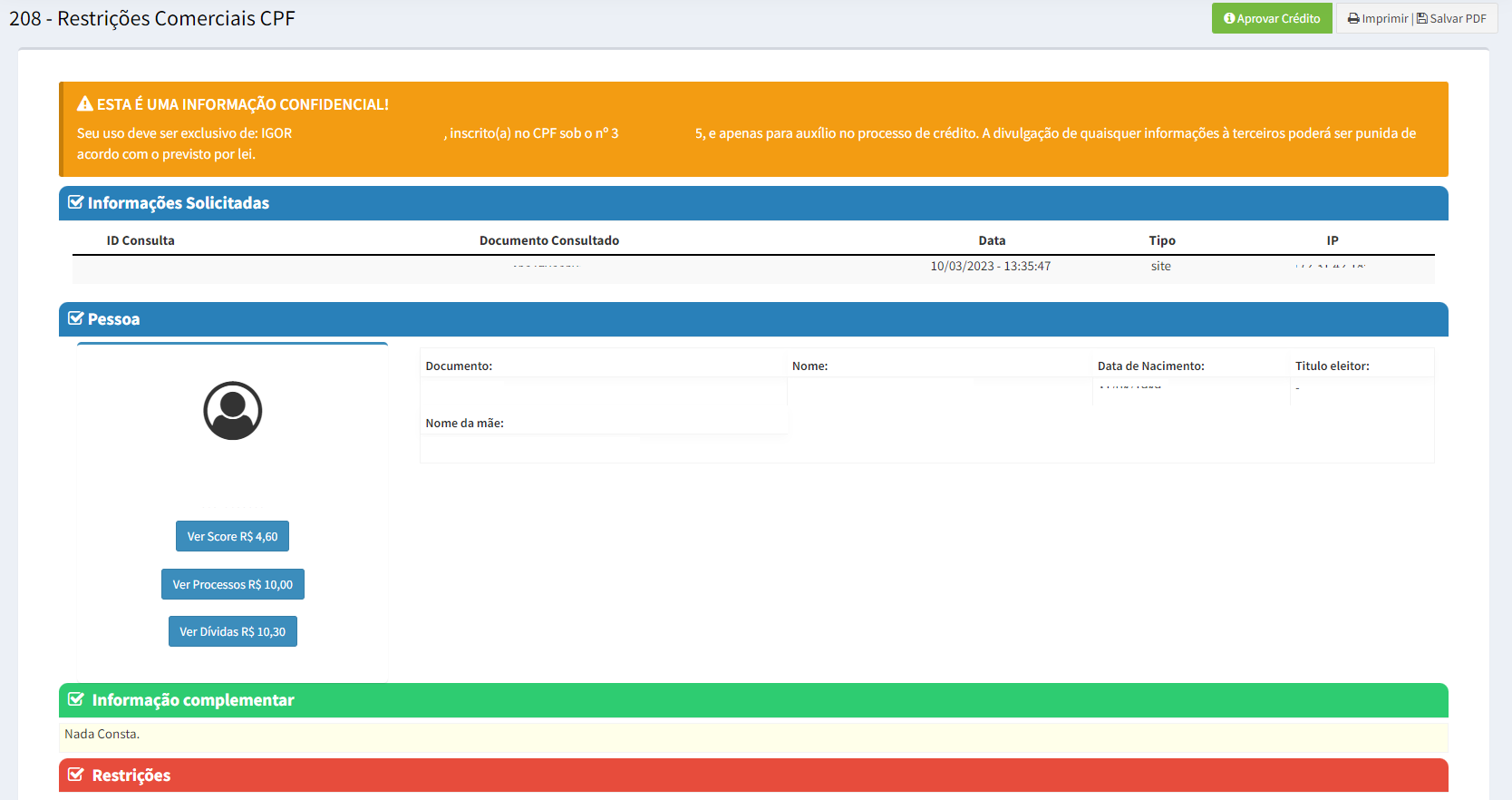
Task: Click the ID Consulta column header
Action: pyautogui.click(x=141, y=240)
